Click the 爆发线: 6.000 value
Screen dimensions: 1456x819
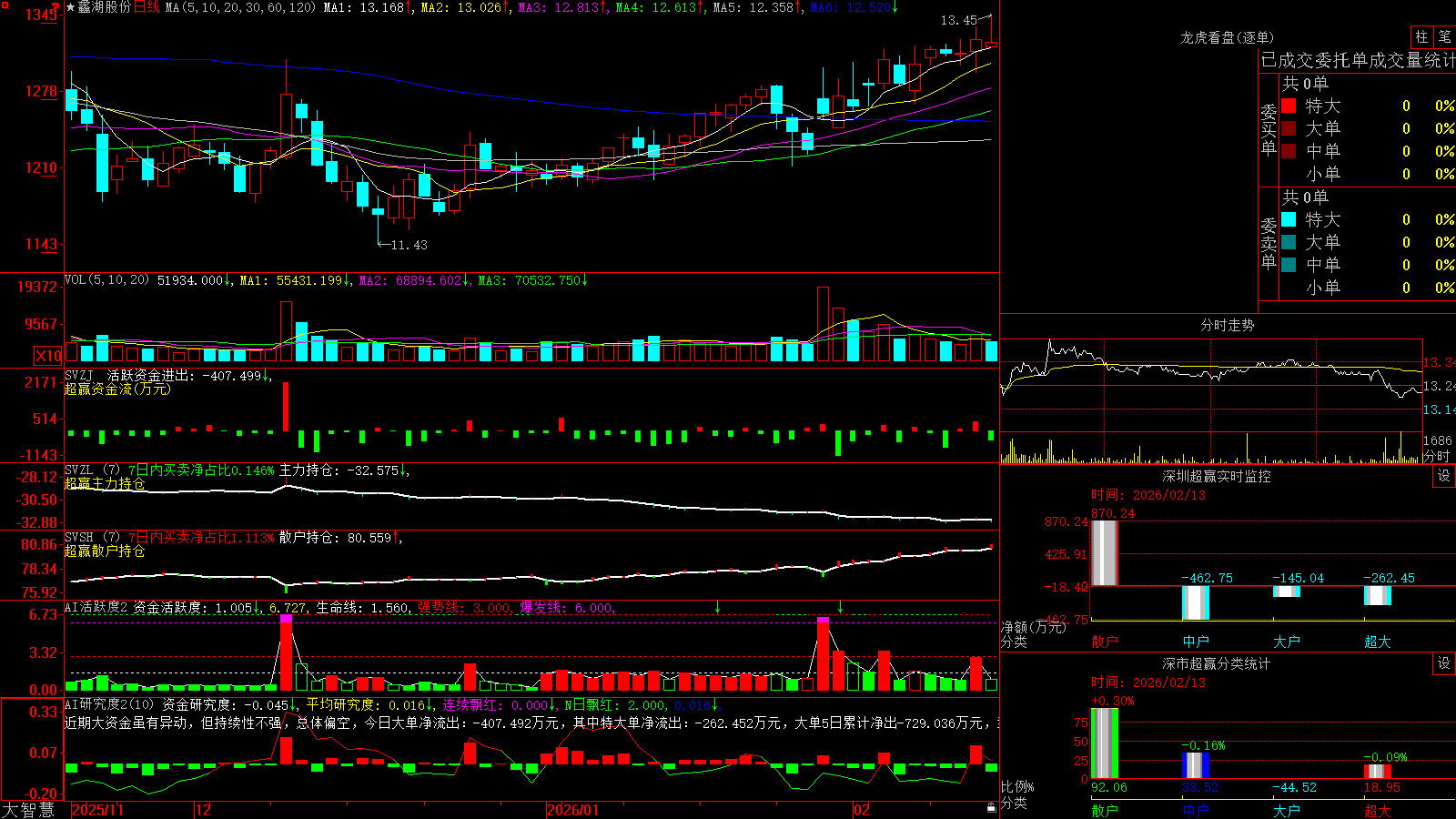click(566, 608)
